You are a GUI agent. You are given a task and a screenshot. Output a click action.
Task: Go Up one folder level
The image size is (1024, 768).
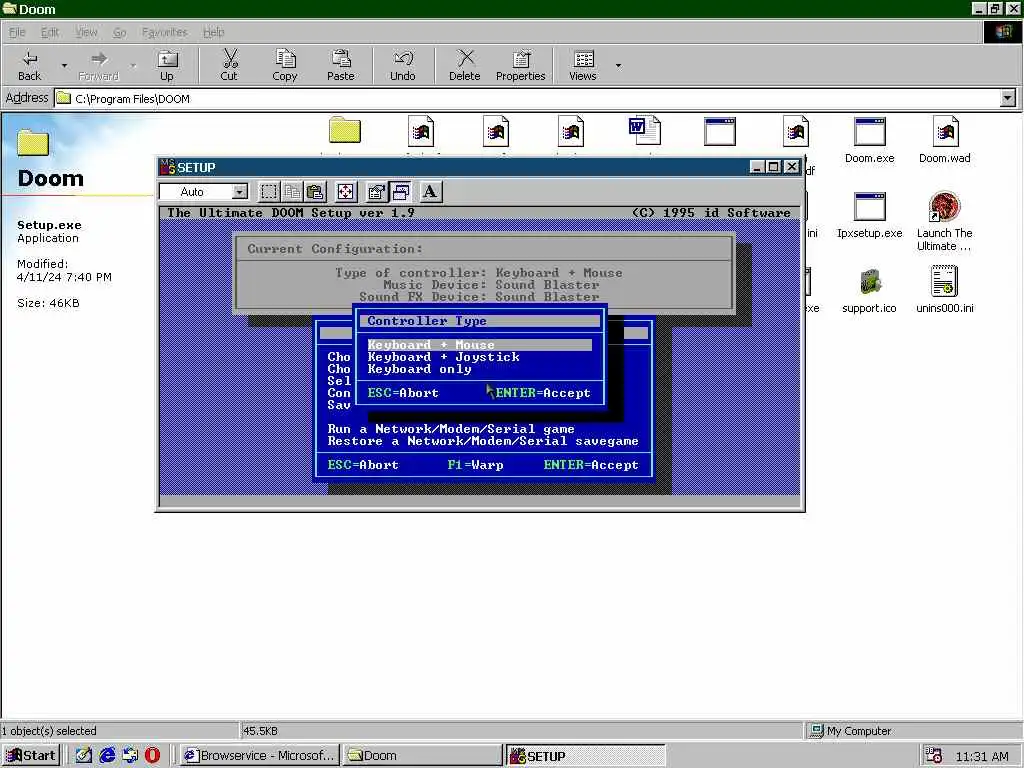click(x=167, y=65)
